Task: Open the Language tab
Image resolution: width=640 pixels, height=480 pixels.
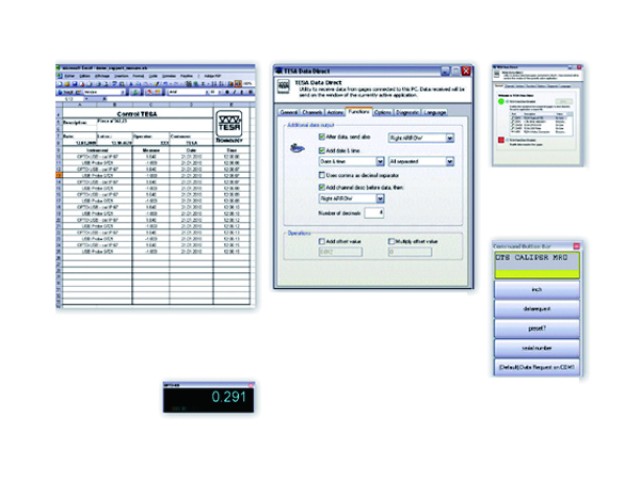Action: pyautogui.click(x=435, y=112)
